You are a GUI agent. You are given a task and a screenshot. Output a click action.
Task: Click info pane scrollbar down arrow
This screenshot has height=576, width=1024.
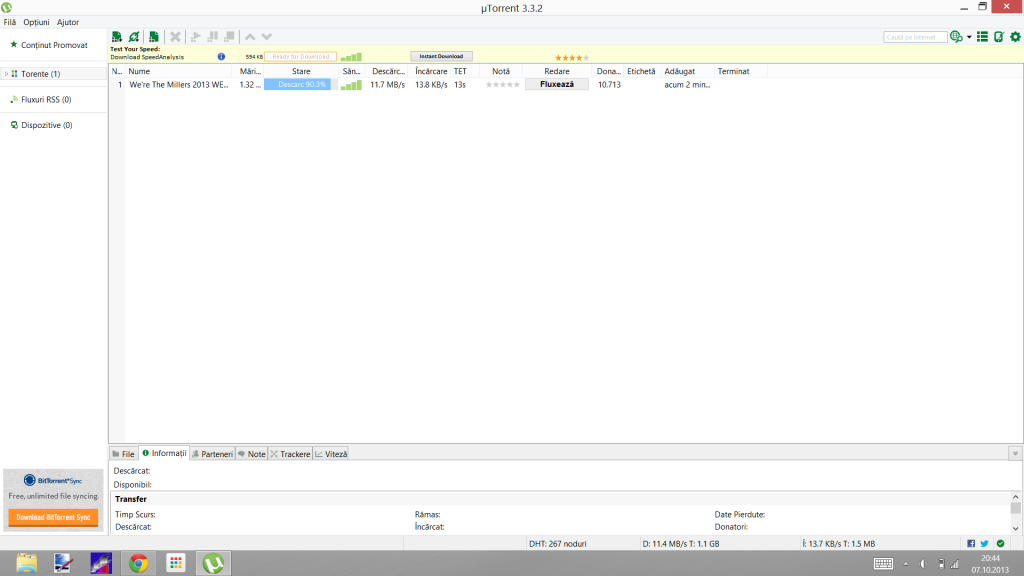[1015, 528]
